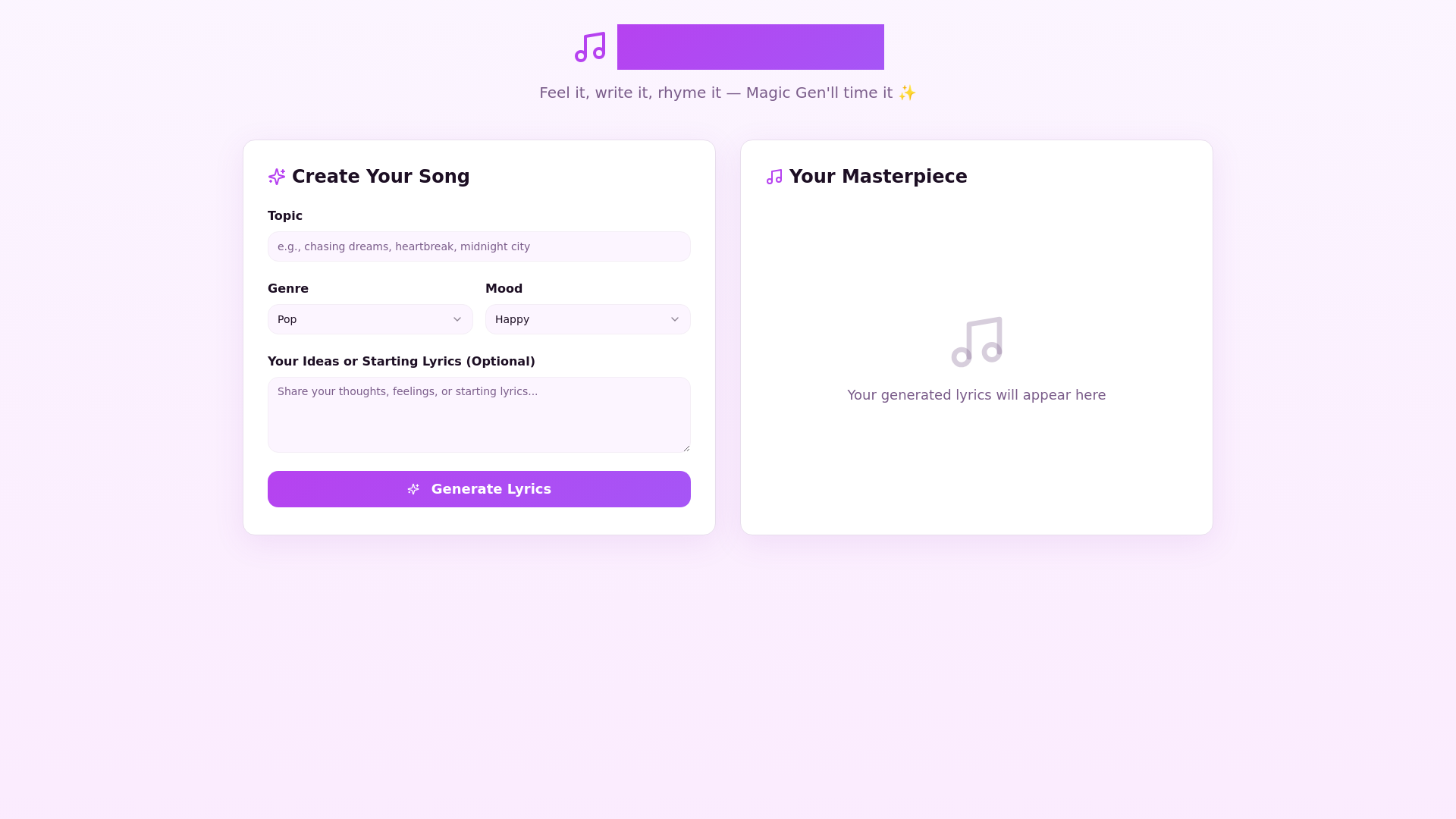
Task: Click the Topic label above the input
Action: pyautogui.click(x=285, y=215)
